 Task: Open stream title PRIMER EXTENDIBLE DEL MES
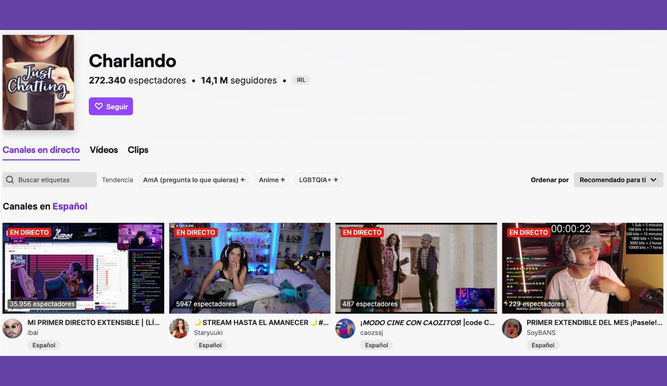pos(594,323)
